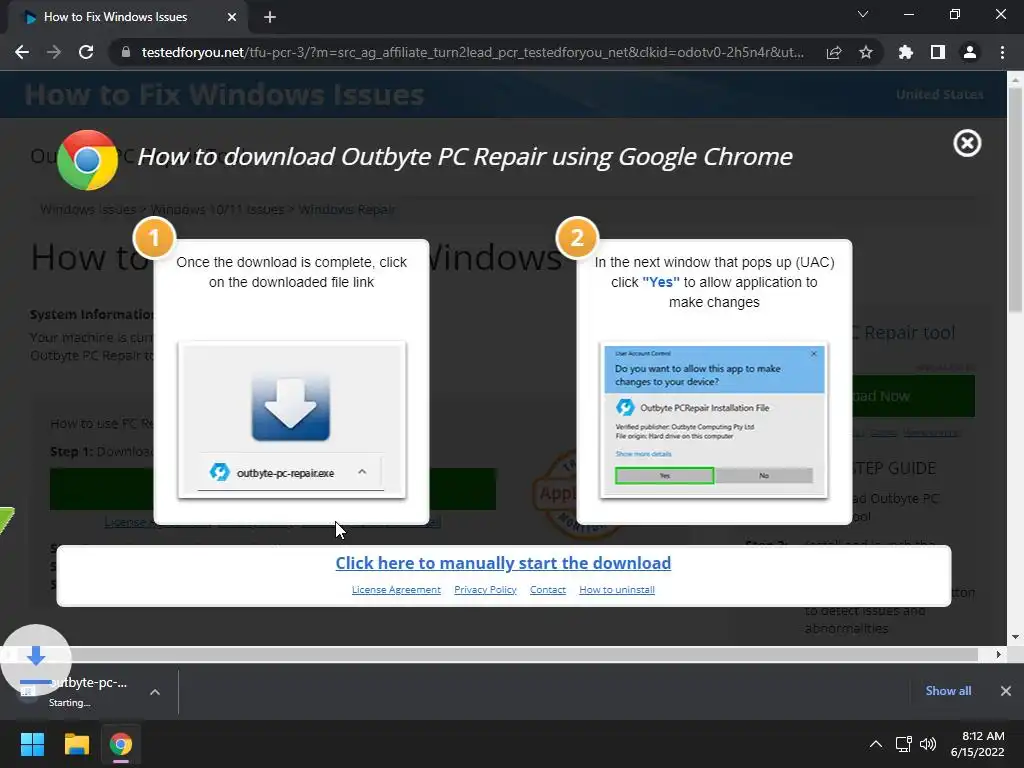The image size is (1024, 768).
Task: Show hidden system tray icons
Action: (876, 744)
